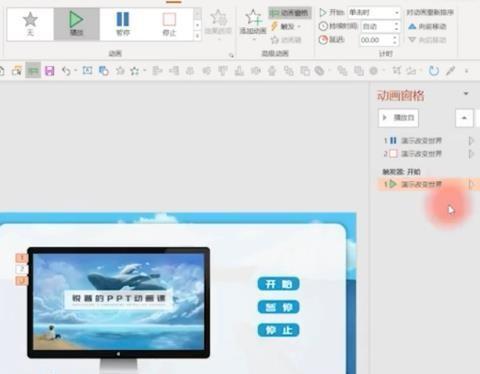Viewport: 480px width, 374px height.
Task: Click the blue 开始 button on slide
Action: click(278, 284)
